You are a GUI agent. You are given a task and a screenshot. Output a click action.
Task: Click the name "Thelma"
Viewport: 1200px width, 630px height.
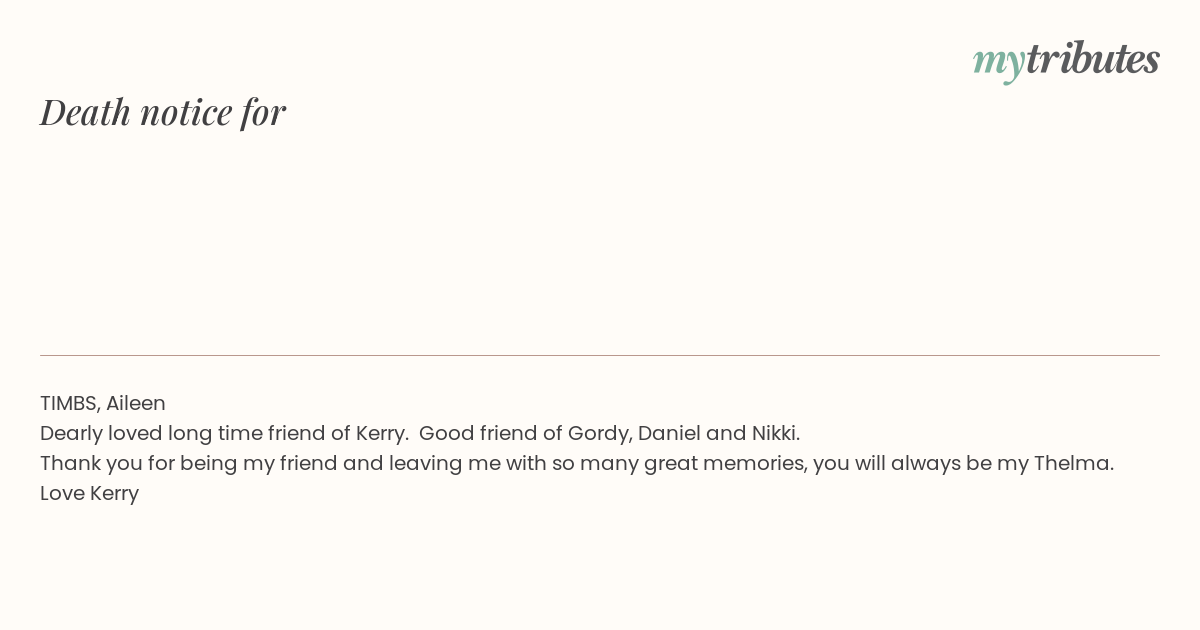(x=1073, y=463)
